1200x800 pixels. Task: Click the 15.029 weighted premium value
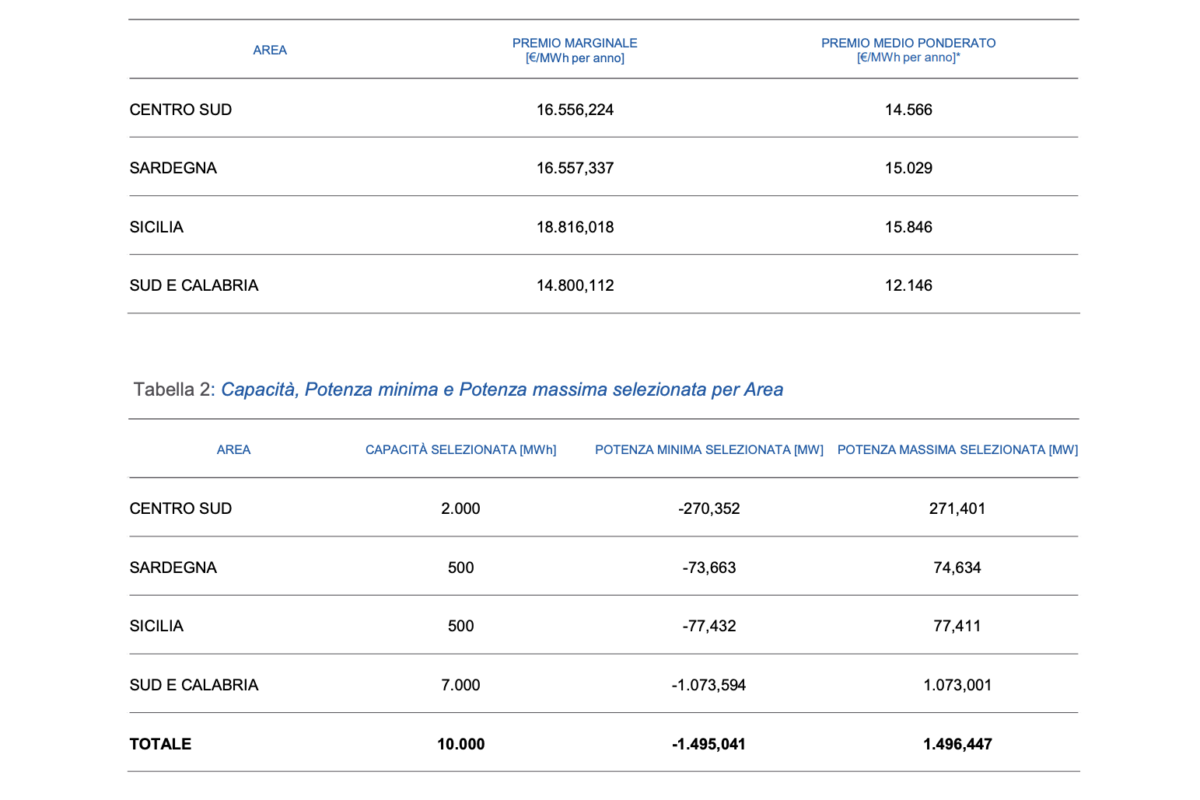tap(908, 168)
